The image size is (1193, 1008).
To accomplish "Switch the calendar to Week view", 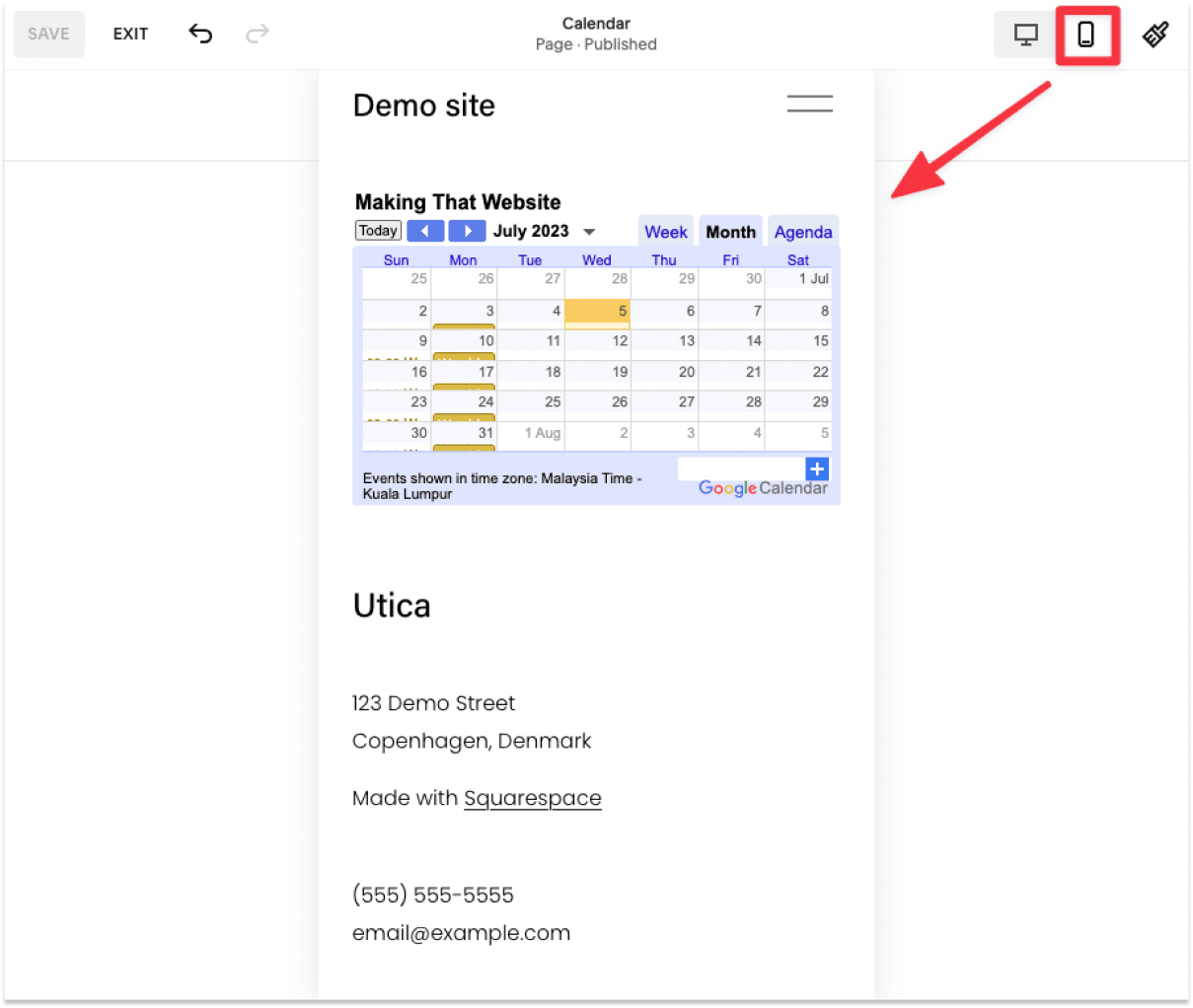I will tap(665, 231).
